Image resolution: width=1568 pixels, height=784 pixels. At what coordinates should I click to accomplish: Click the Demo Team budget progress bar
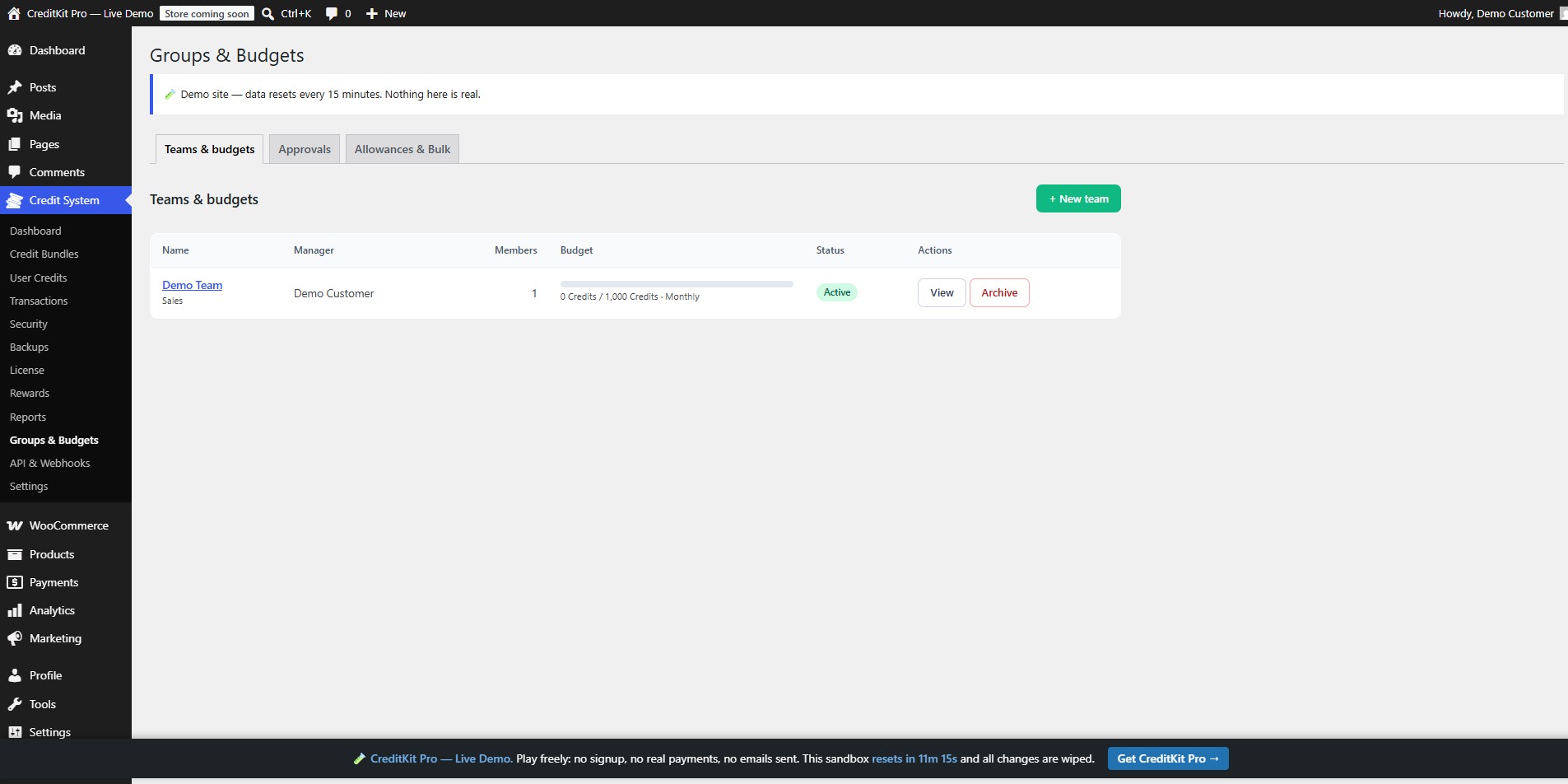677,284
